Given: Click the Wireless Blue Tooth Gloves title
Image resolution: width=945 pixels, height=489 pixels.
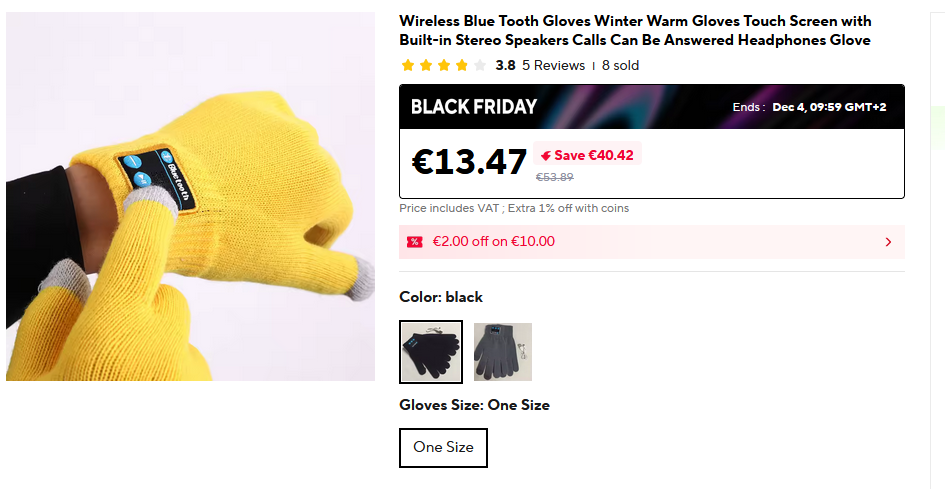Looking at the screenshot, I should coord(635,31).
